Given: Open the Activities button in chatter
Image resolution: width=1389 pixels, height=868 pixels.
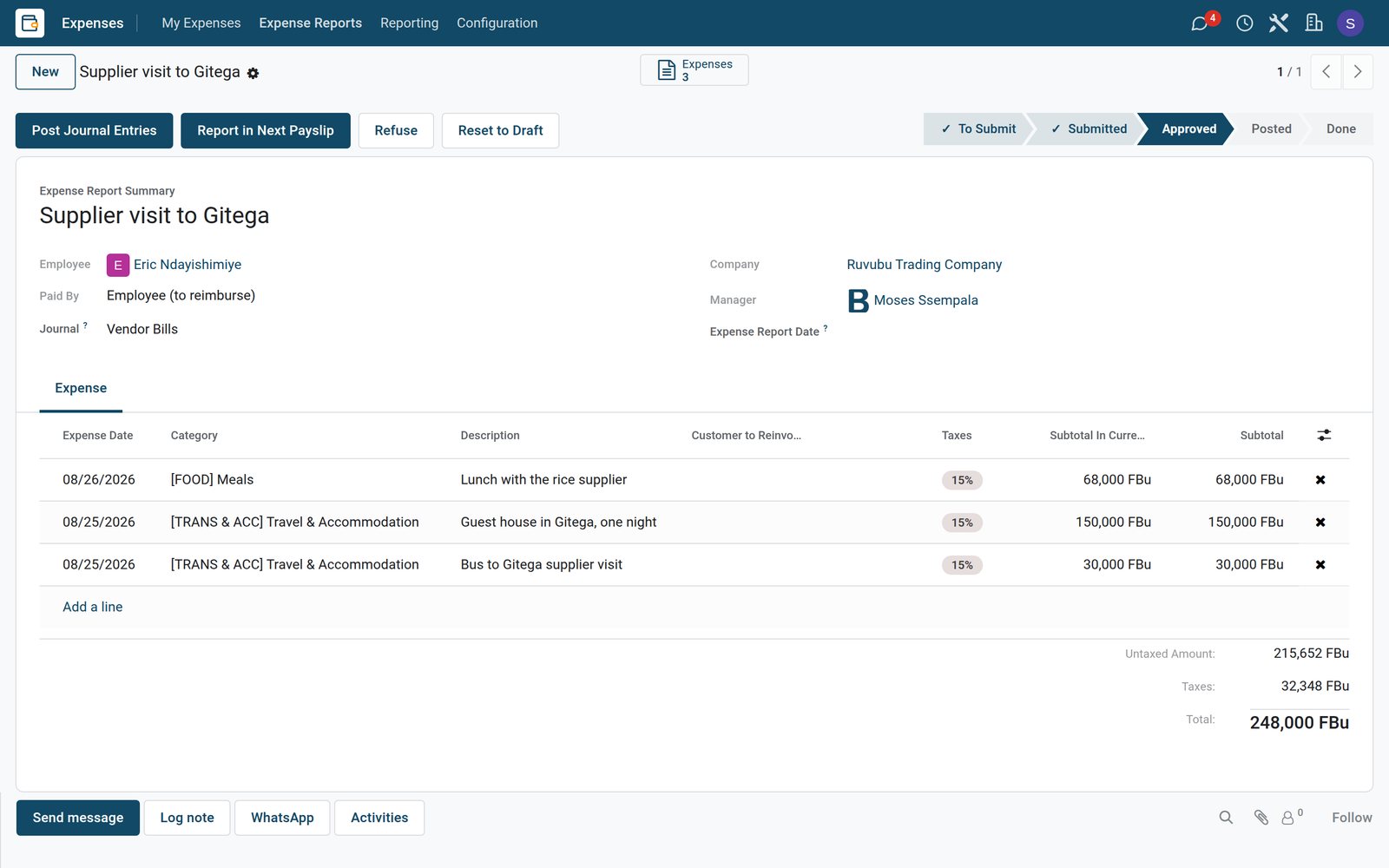Looking at the screenshot, I should click(x=379, y=818).
